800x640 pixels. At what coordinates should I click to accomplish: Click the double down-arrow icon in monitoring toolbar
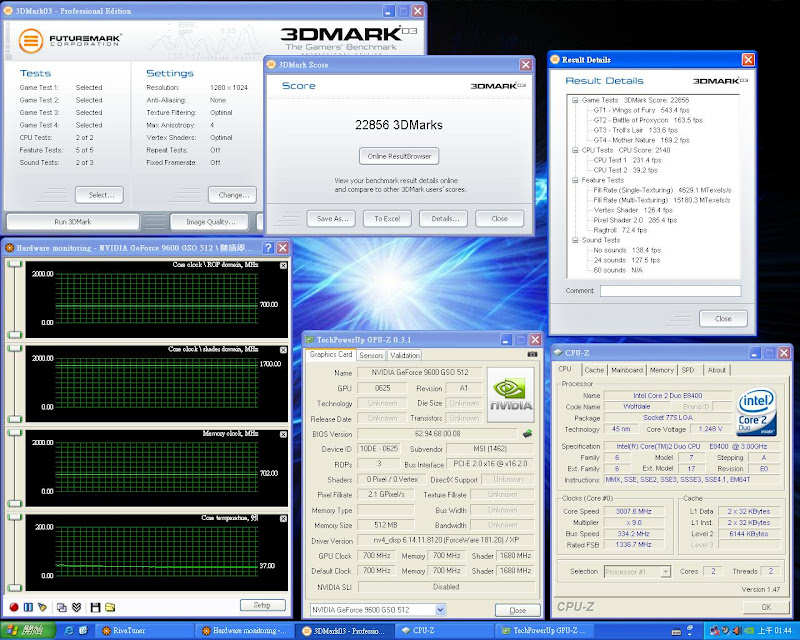coord(77,607)
